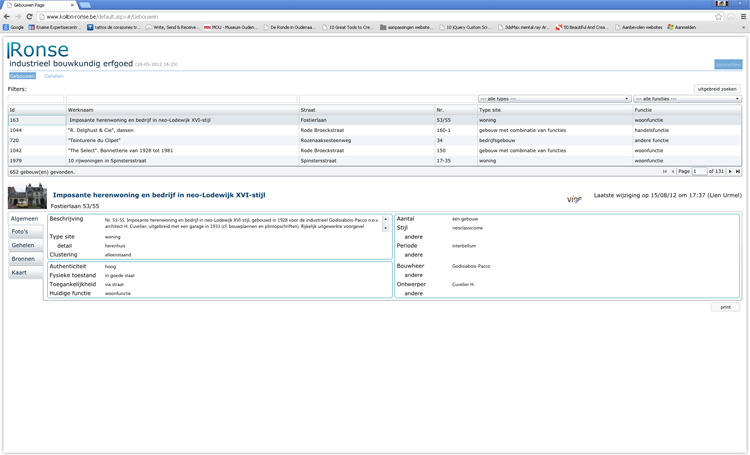Open the Google bookmark
This screenshot has height=455, width=750.
pos(13,27)
